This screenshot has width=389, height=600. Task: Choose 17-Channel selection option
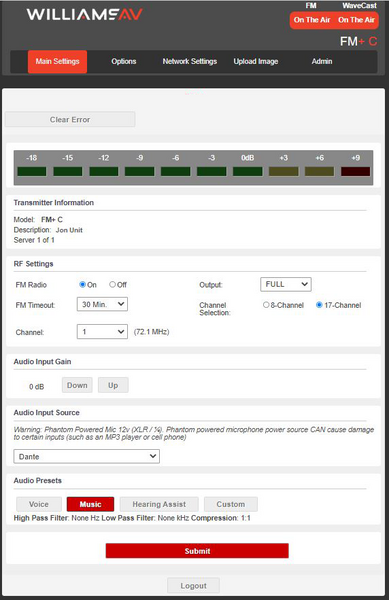click(x=319, y=305)
